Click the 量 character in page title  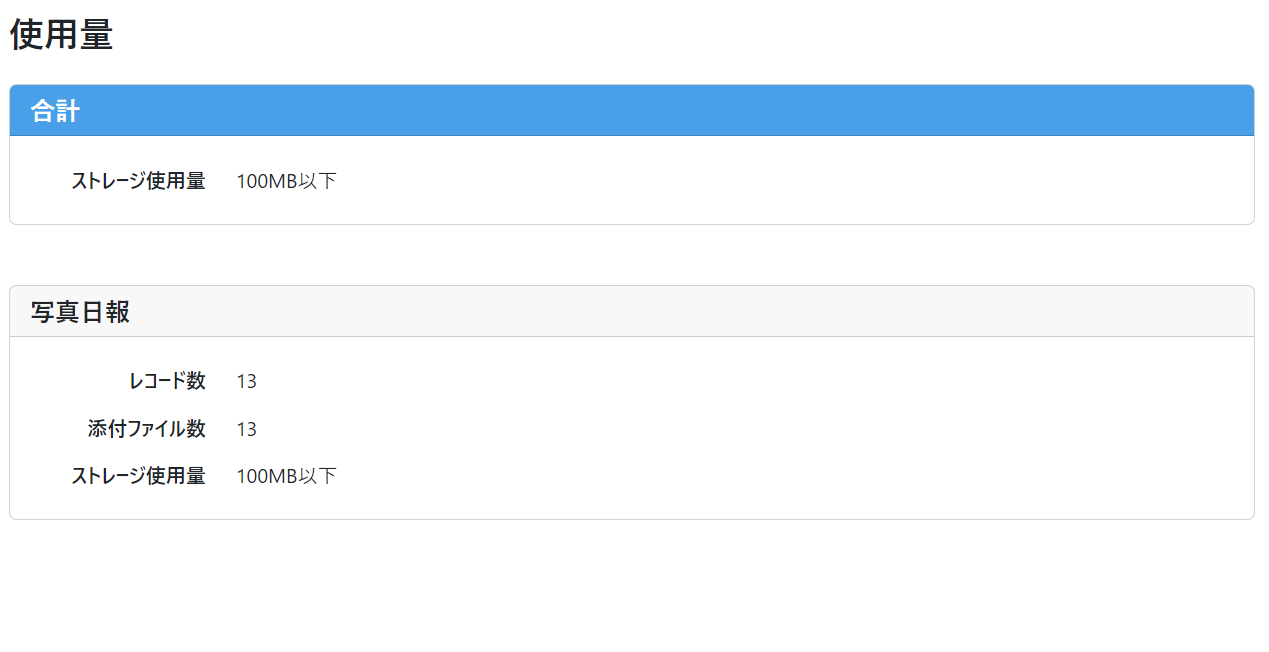(x=97, y=35)
